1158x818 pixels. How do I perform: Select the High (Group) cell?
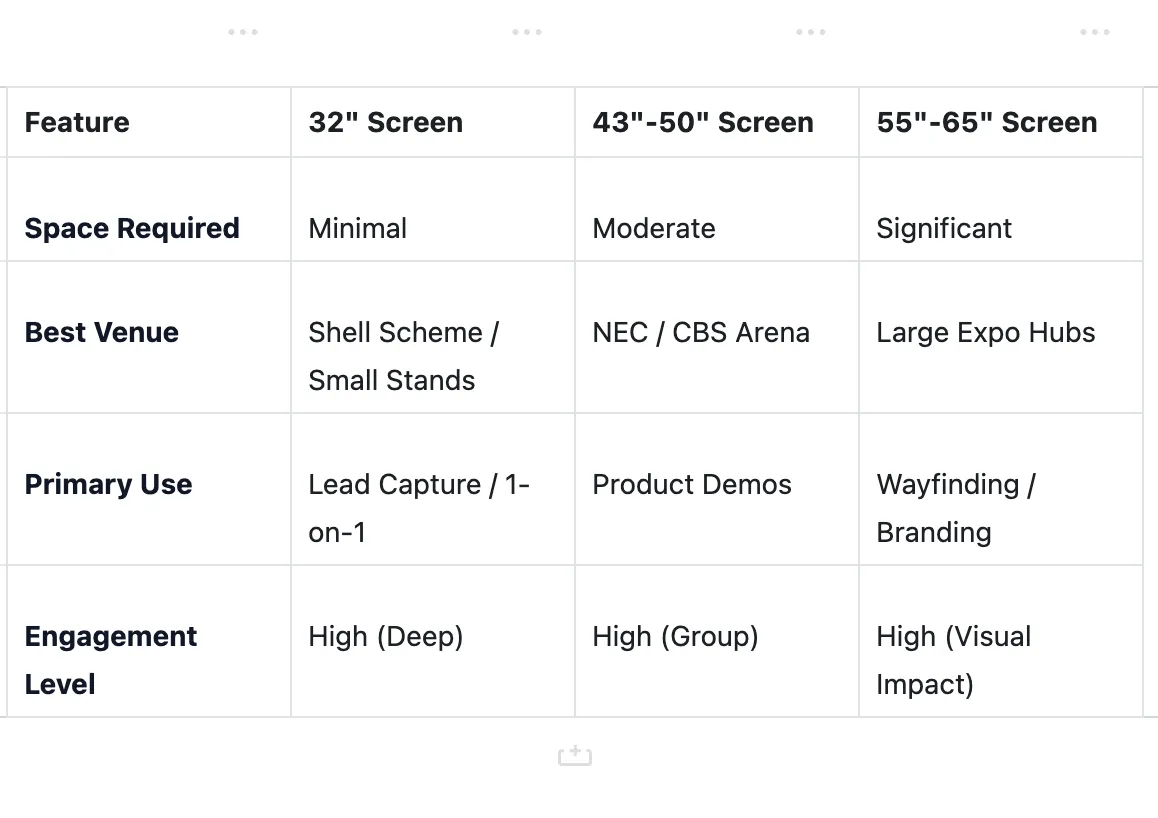(675, 636)
